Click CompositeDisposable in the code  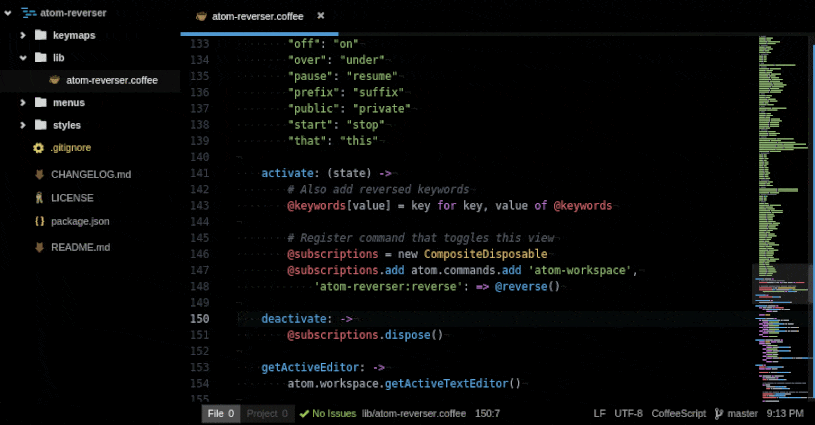tap(485, 254)
